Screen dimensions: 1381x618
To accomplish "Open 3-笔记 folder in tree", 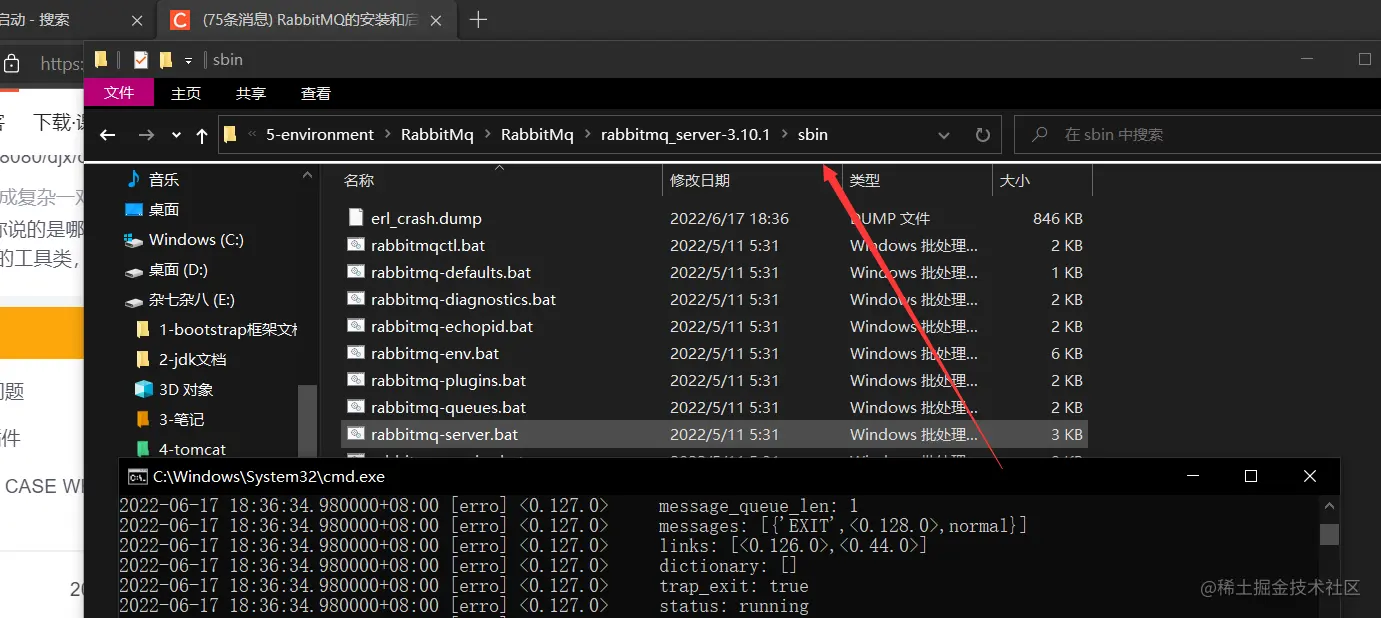I will pos(182,420).
